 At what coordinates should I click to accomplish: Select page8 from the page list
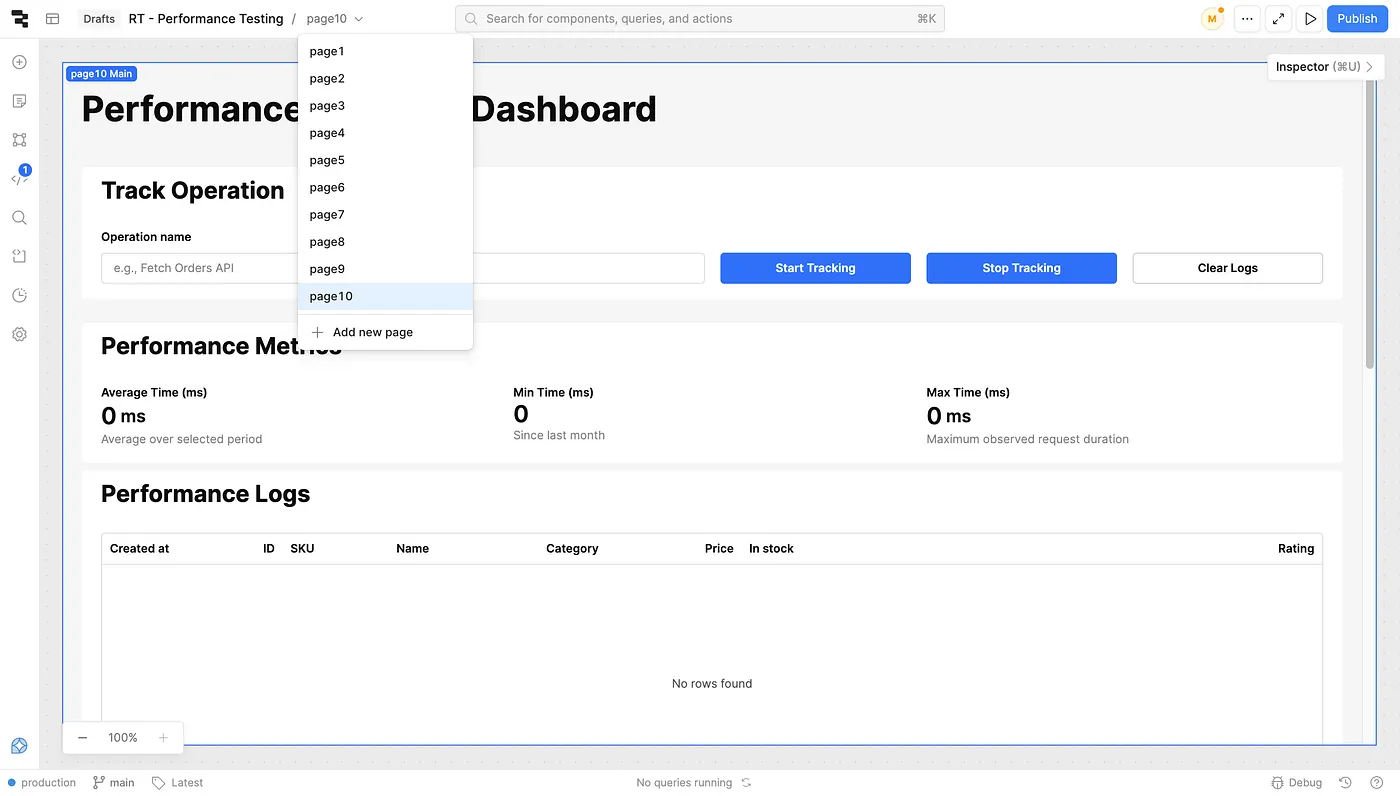(385, 242)
